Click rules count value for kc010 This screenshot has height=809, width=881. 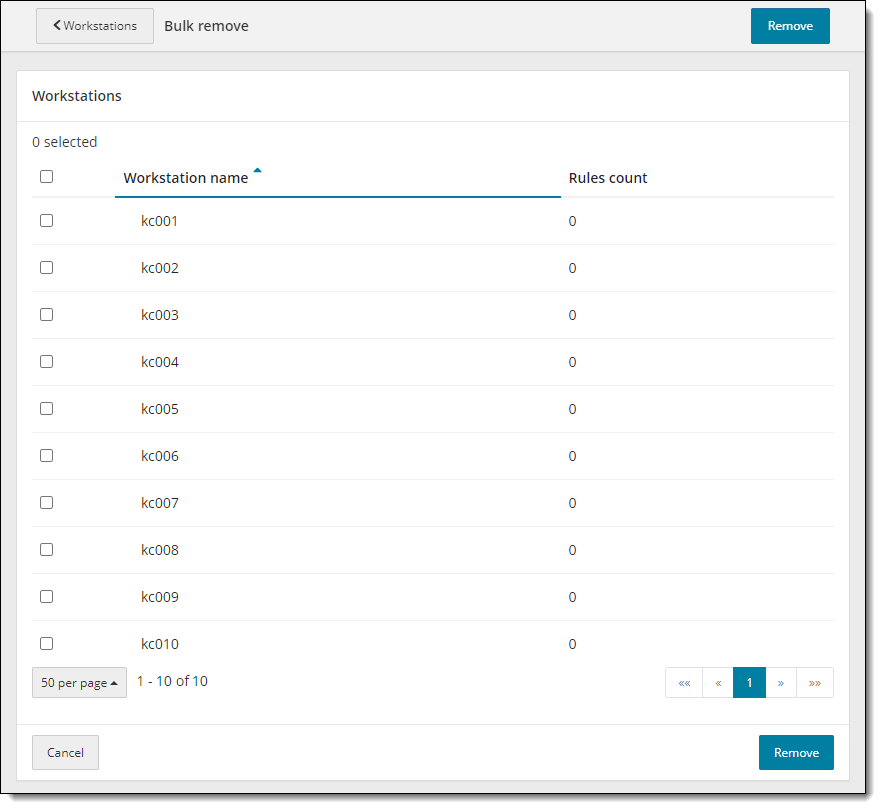572,644
